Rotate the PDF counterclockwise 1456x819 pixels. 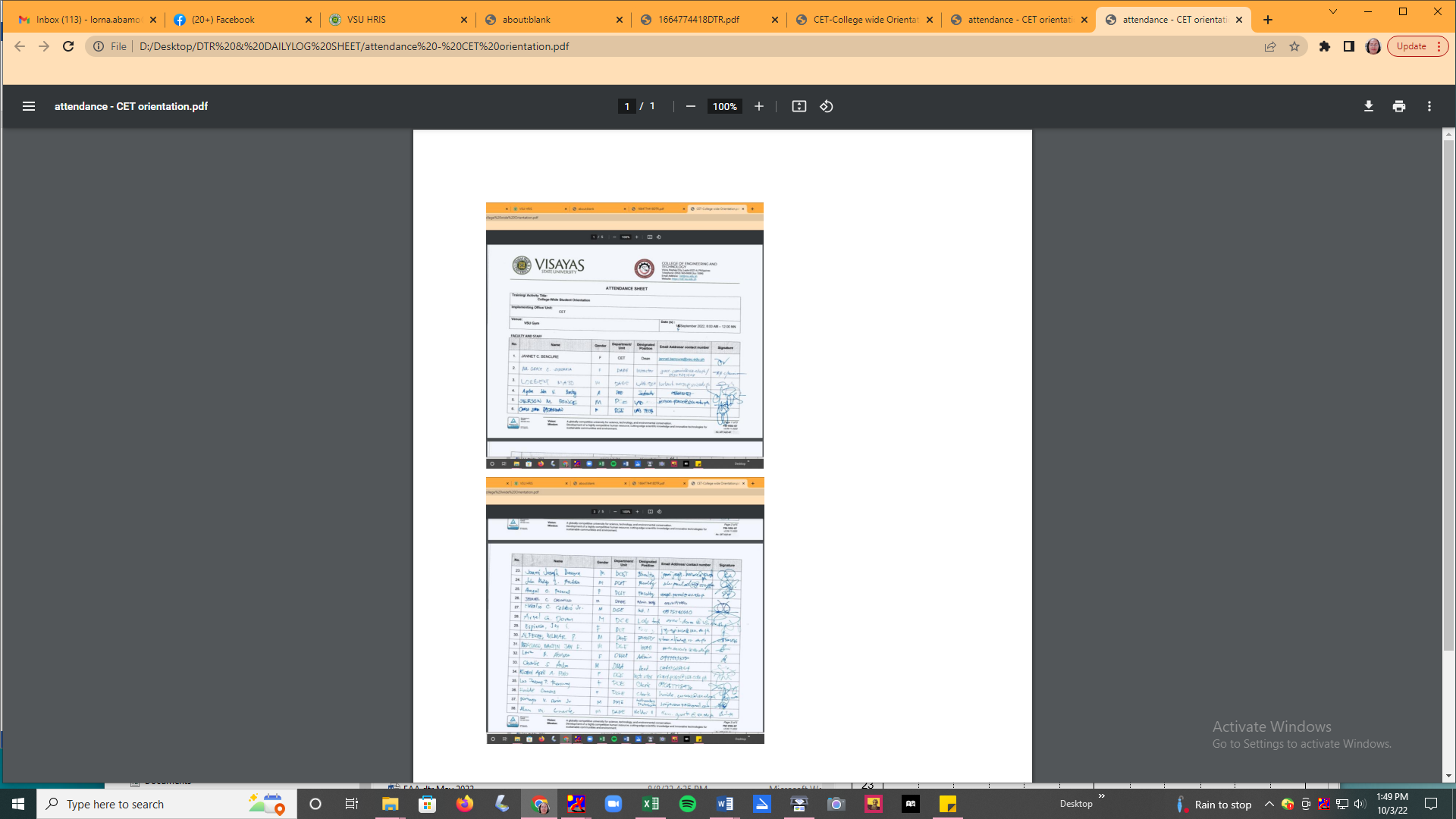pos(827,106)
